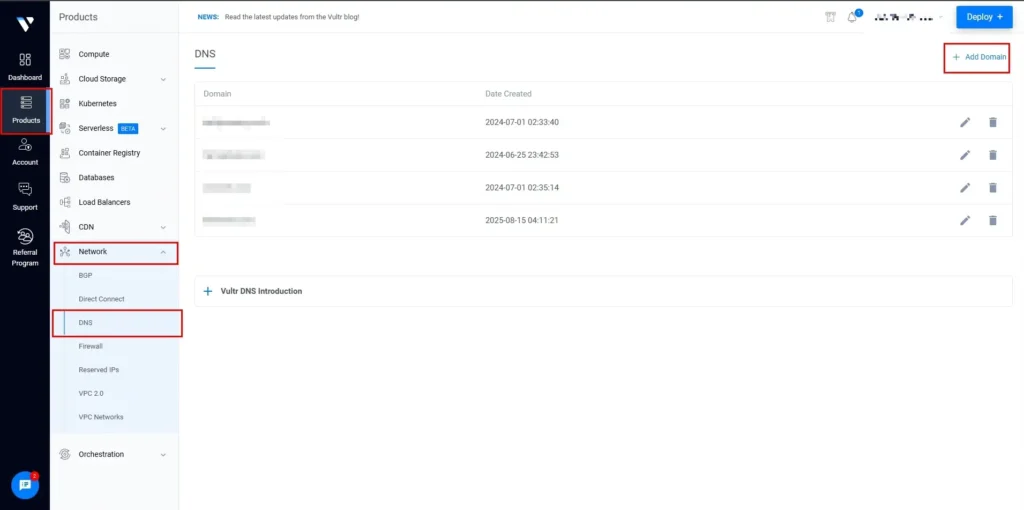Click the Add Domain link
This screenshot has width=1024, height=510.
979,57
